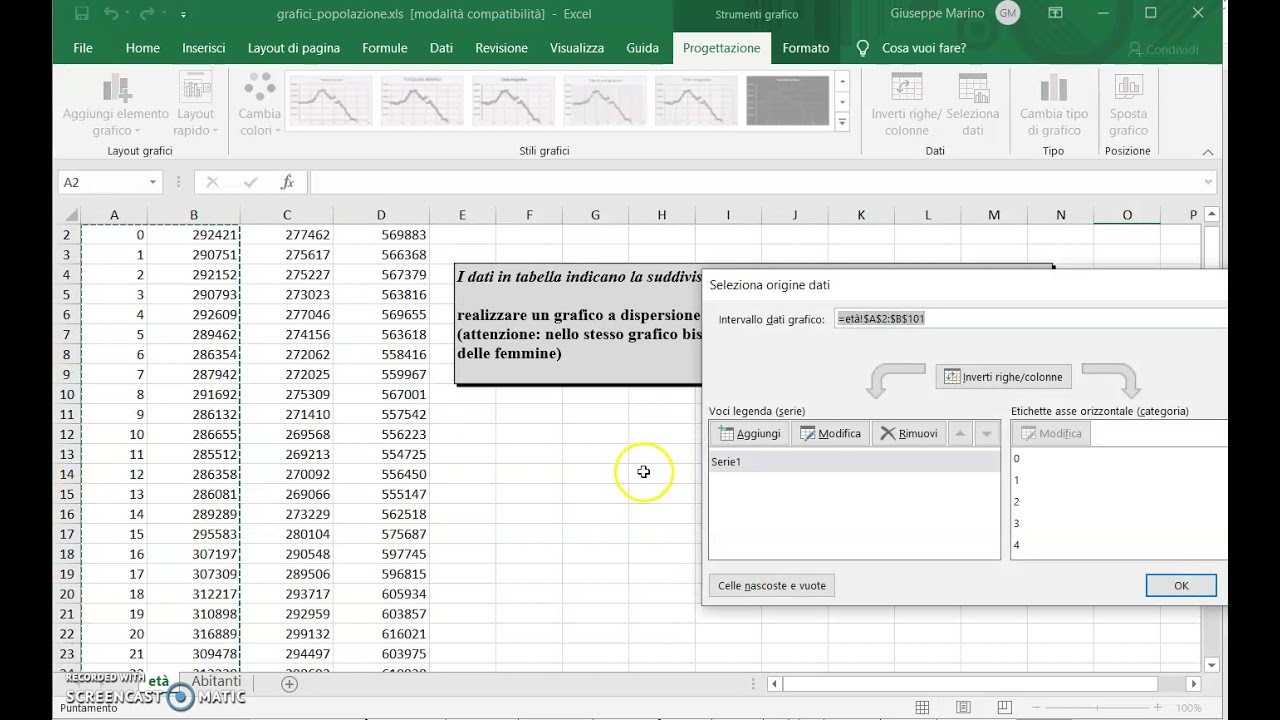Select the second chart style thumbnail
Viewport: 1280px width, 720px height.
tap(422, 100)
